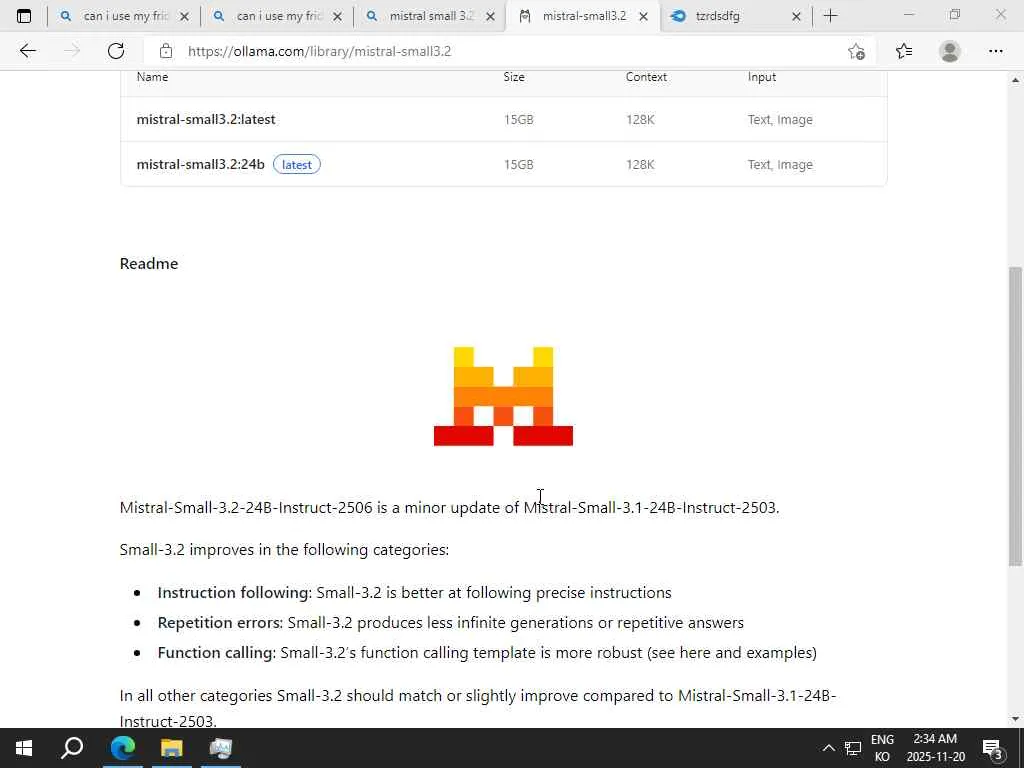Close the 'mistral small 3.2' search tab
Screen dimensions: 1024x768
490,16
